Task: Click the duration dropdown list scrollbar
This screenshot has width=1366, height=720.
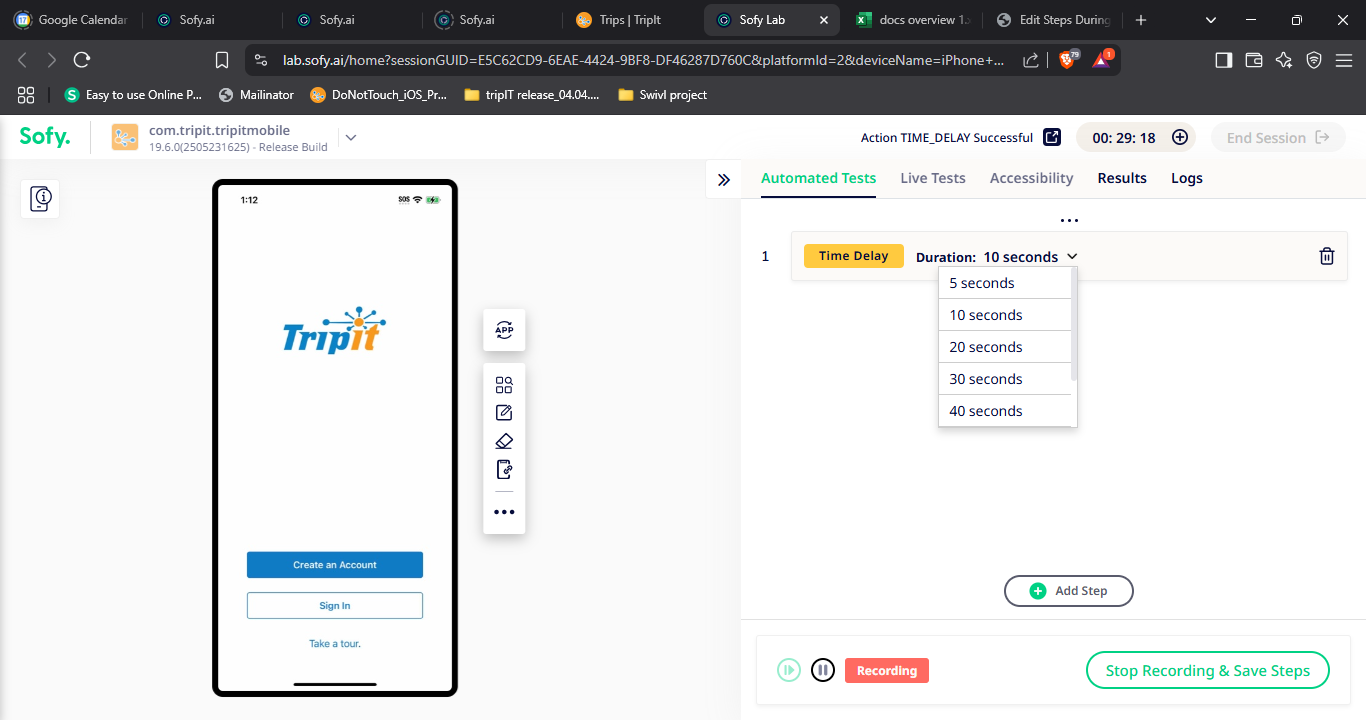Action: (1074, 325)
